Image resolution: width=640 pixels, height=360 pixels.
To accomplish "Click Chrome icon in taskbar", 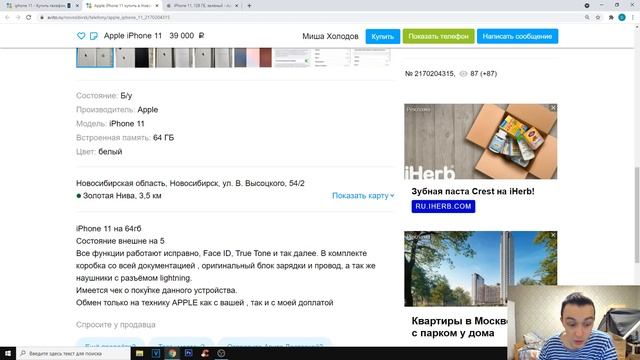I will (172, 353).
